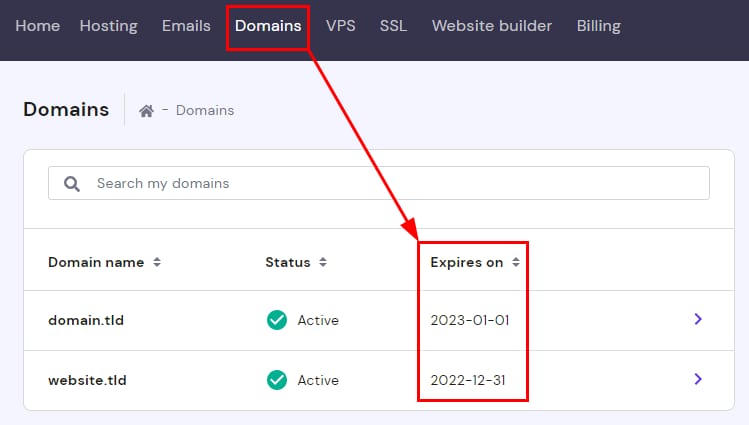Click the home icon in breadcrumb

146,111
